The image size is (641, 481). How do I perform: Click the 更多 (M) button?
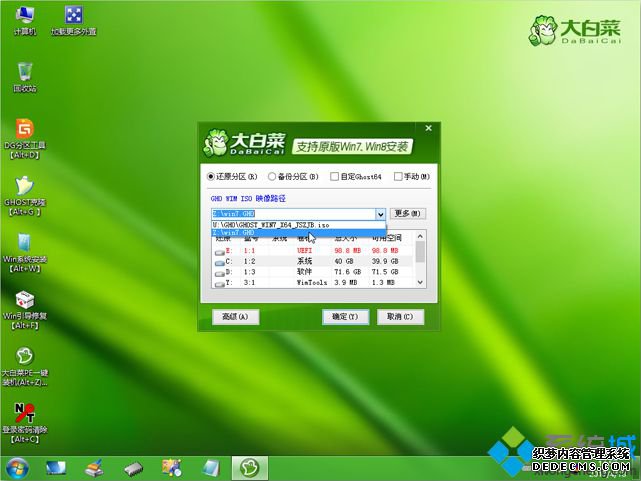point(408,213)
